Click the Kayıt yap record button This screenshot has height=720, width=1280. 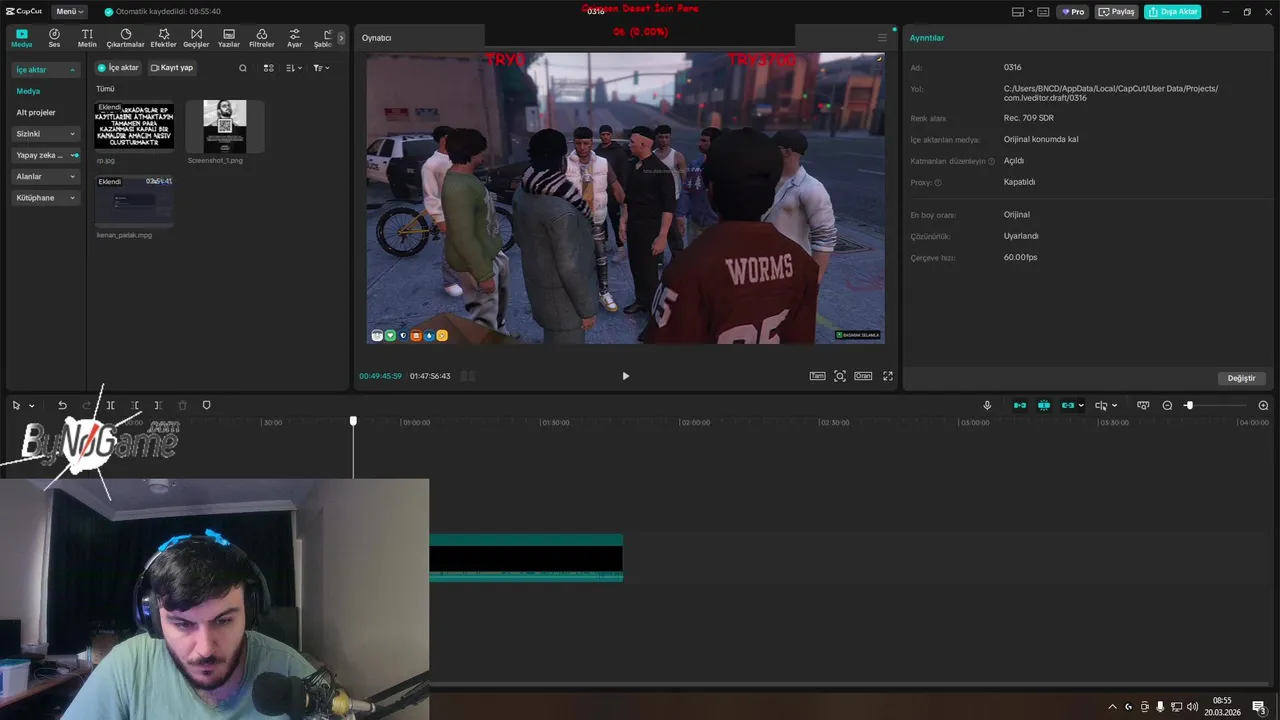[x=172, y=68]
